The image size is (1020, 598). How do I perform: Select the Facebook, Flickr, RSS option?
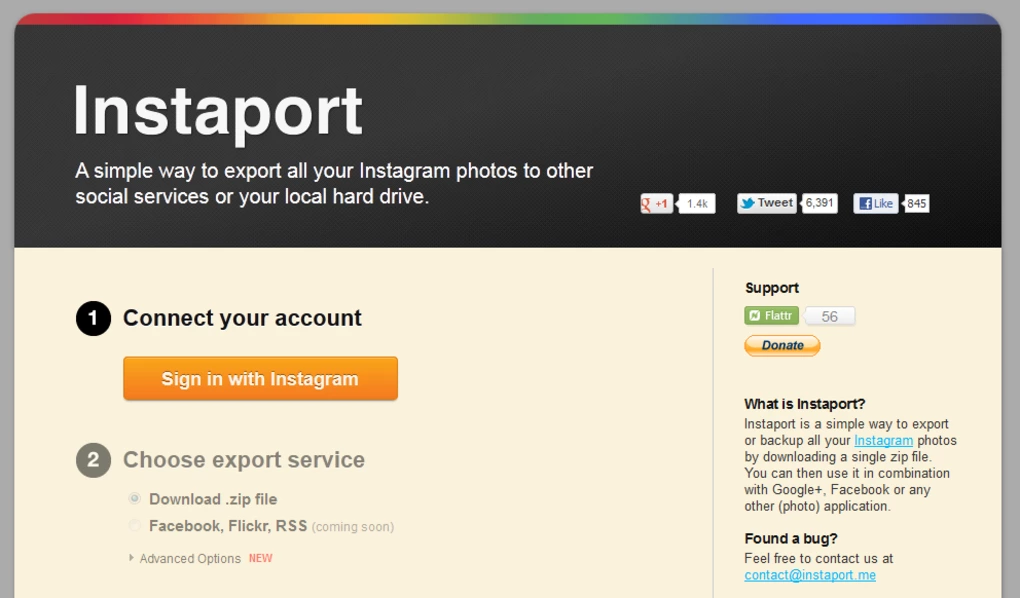point(135,525)
